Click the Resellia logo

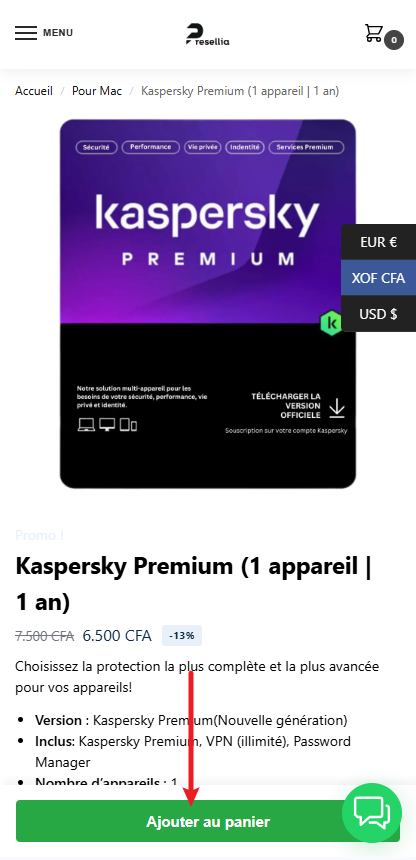(x=207, y=34)
